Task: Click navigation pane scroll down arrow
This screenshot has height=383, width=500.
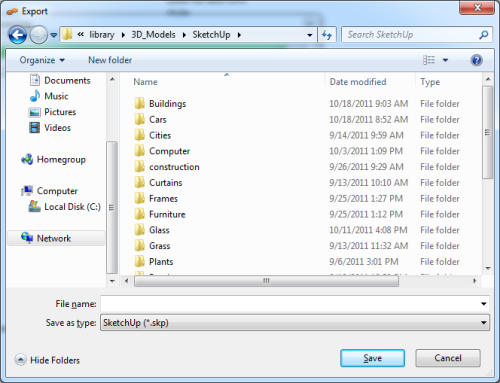Action: [x=112, y=281]
